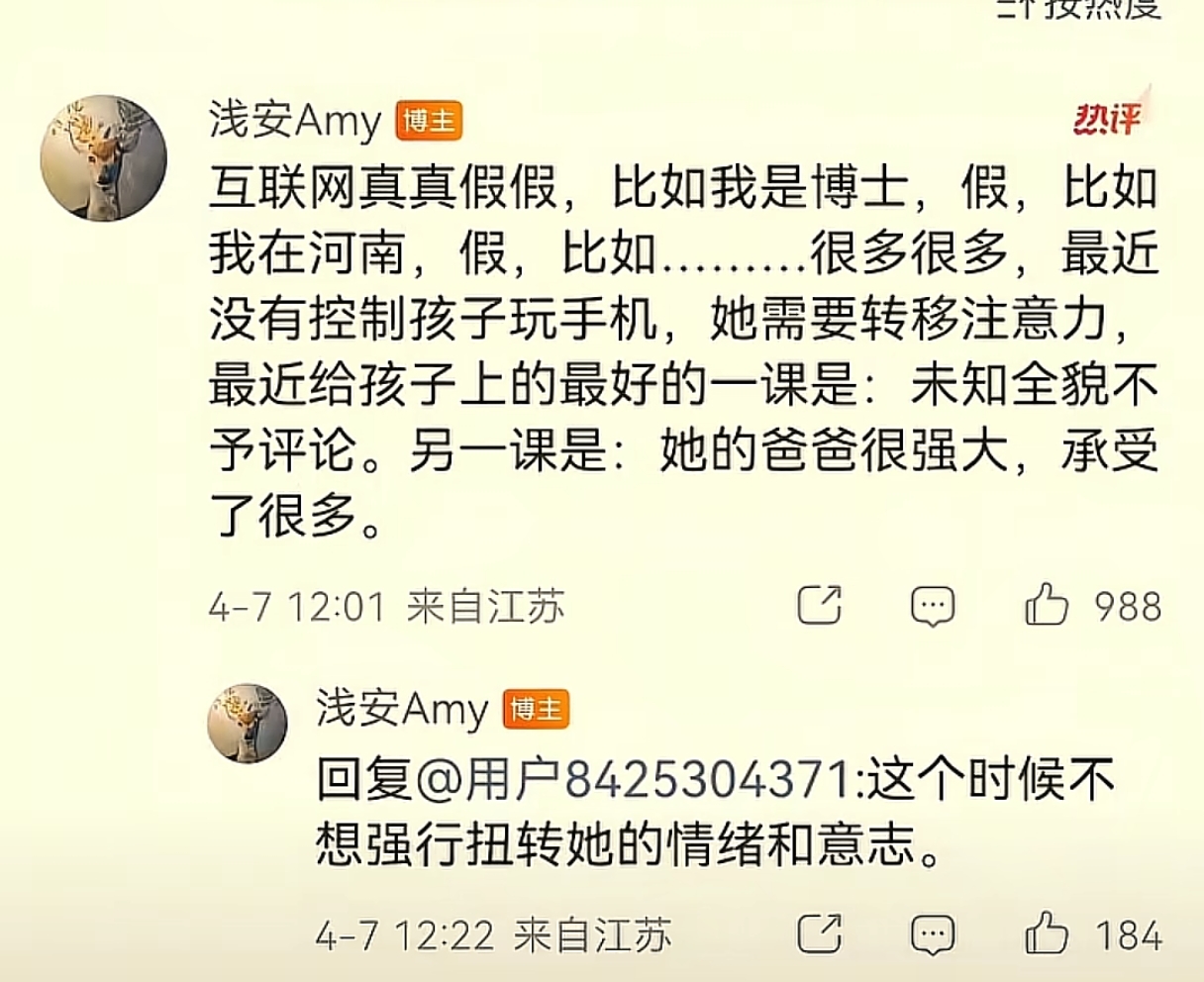Image resolution: width=1204 pixels, height=982 pixels.
Task: Like the reply with 184 likes
Action: 1047,933
